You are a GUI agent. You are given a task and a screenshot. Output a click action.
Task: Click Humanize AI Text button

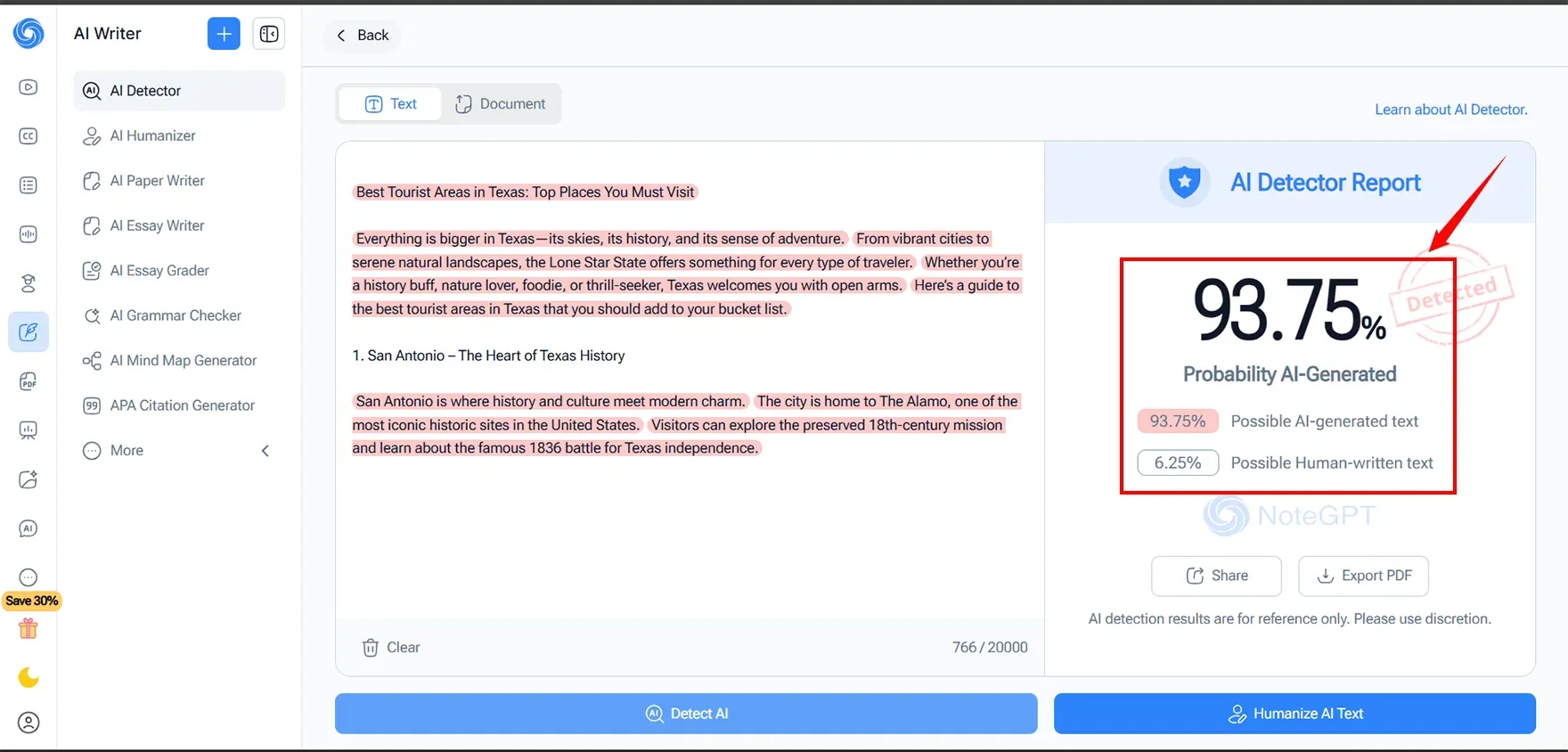pos(1294,714)
